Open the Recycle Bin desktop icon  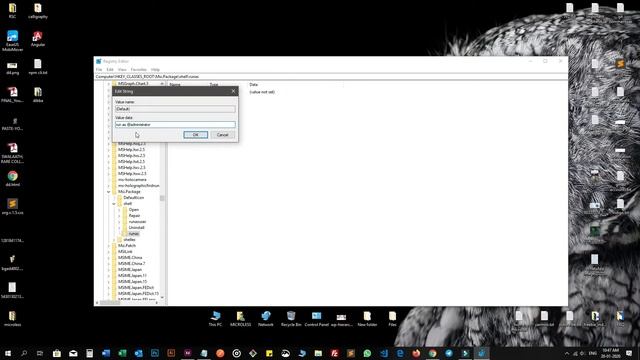tap(291, 319)
